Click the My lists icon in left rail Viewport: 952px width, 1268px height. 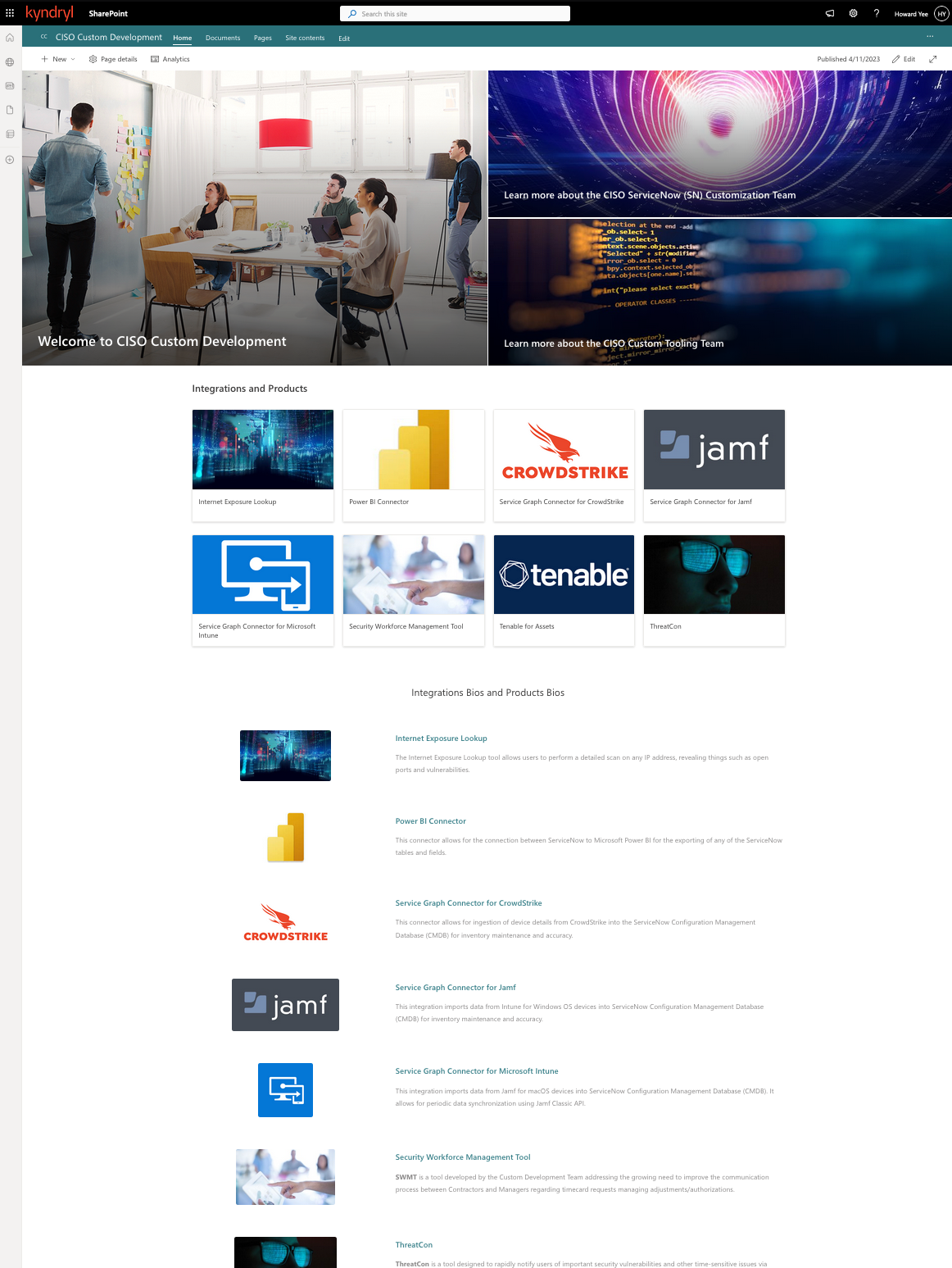pyautogui.click(x=10, y=134)
